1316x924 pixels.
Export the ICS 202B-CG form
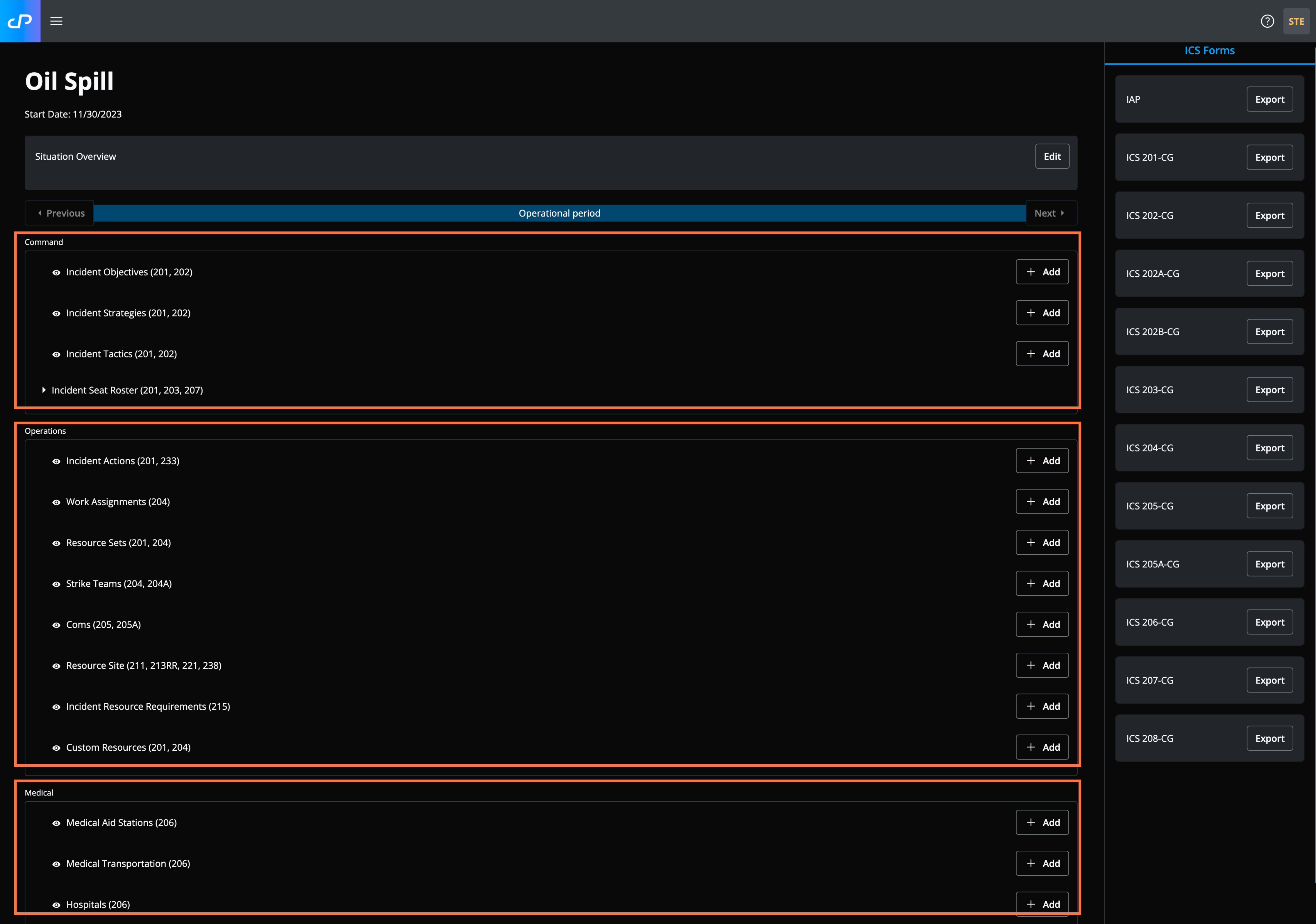1269,332
